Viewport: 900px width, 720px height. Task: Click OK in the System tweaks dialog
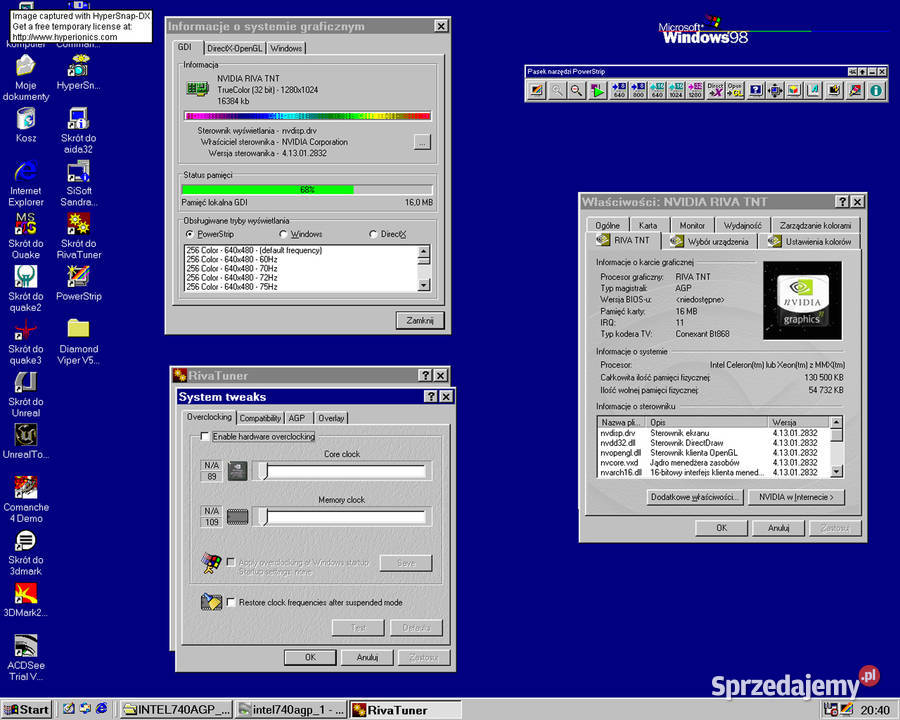coord(310,657)
